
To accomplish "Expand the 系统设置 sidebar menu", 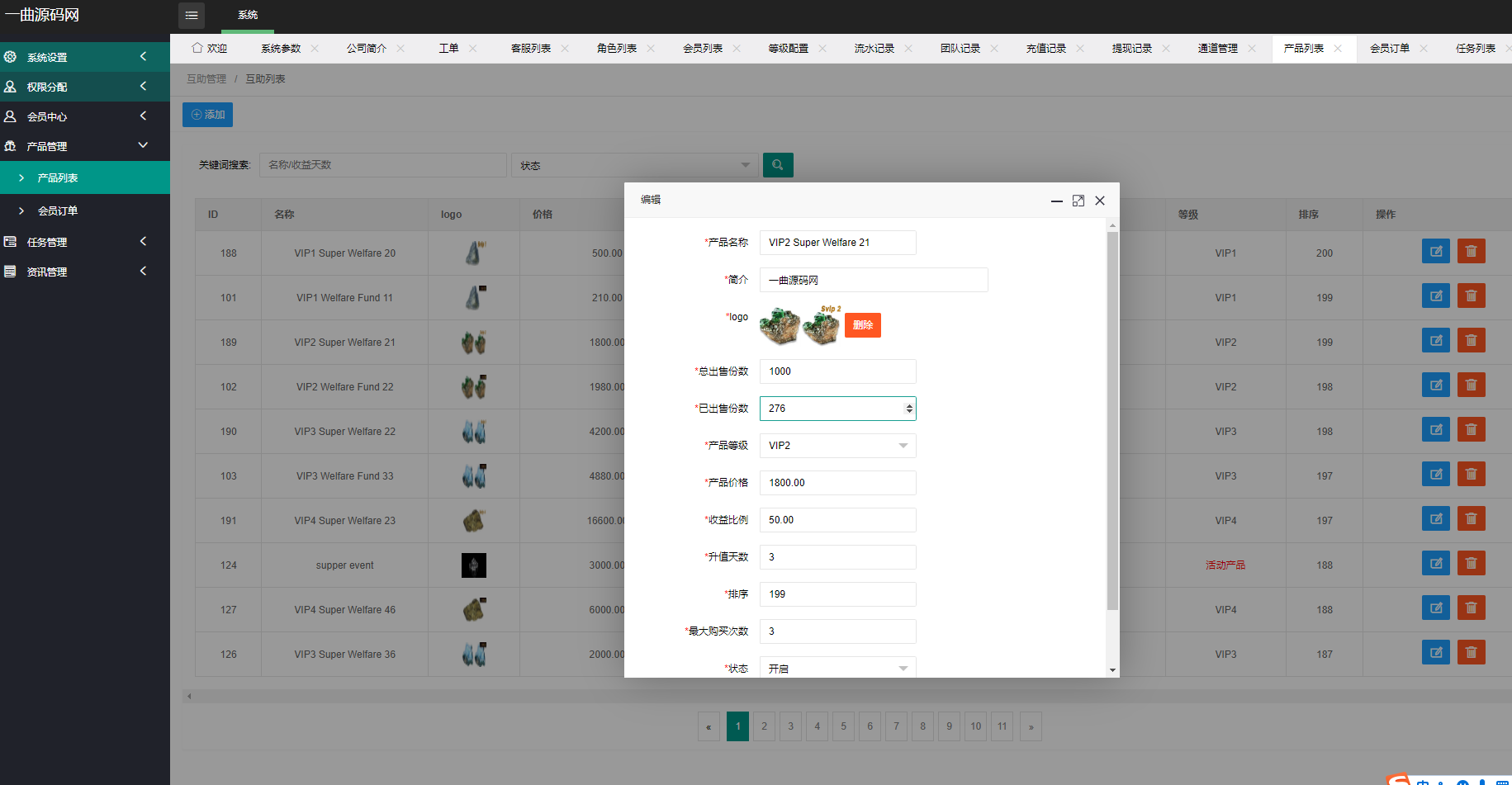I will click(84, 57).
